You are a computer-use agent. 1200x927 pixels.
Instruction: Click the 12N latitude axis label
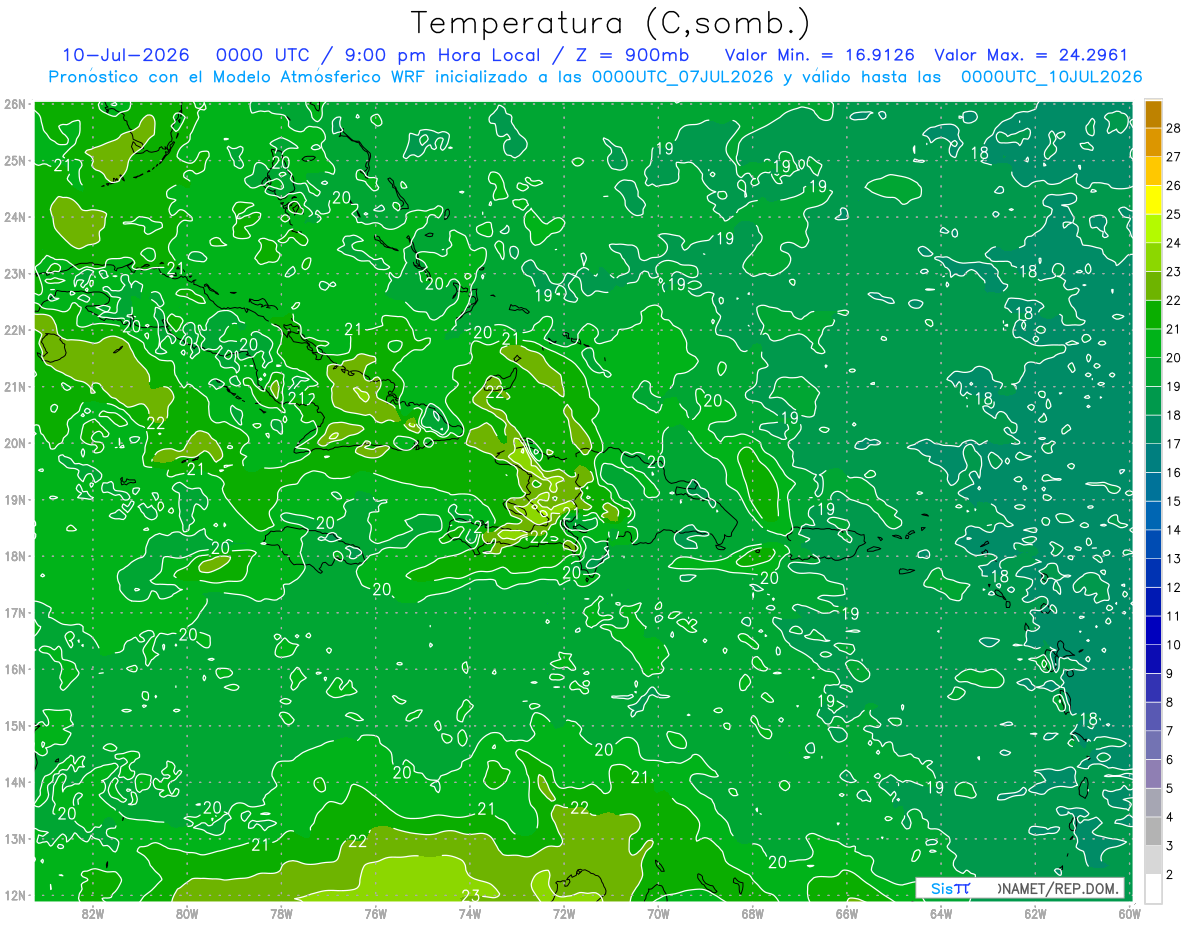pos(14,895)
